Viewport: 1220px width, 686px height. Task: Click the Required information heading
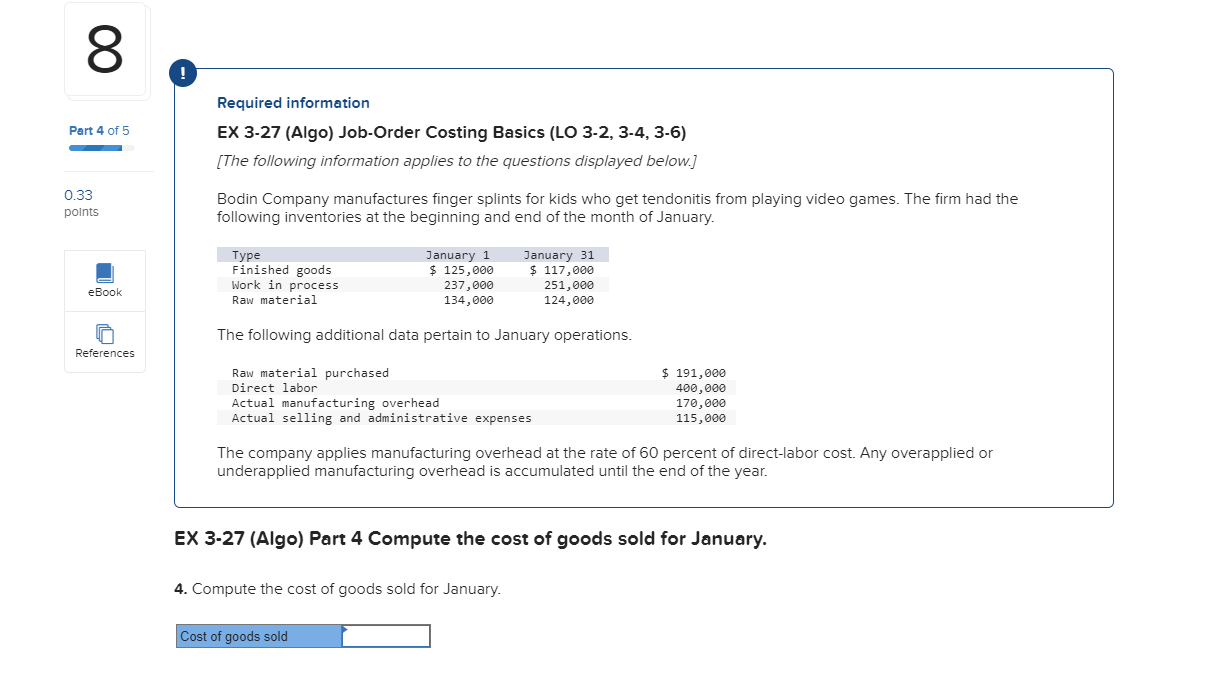pyautogui.click(x=293, y=102)
